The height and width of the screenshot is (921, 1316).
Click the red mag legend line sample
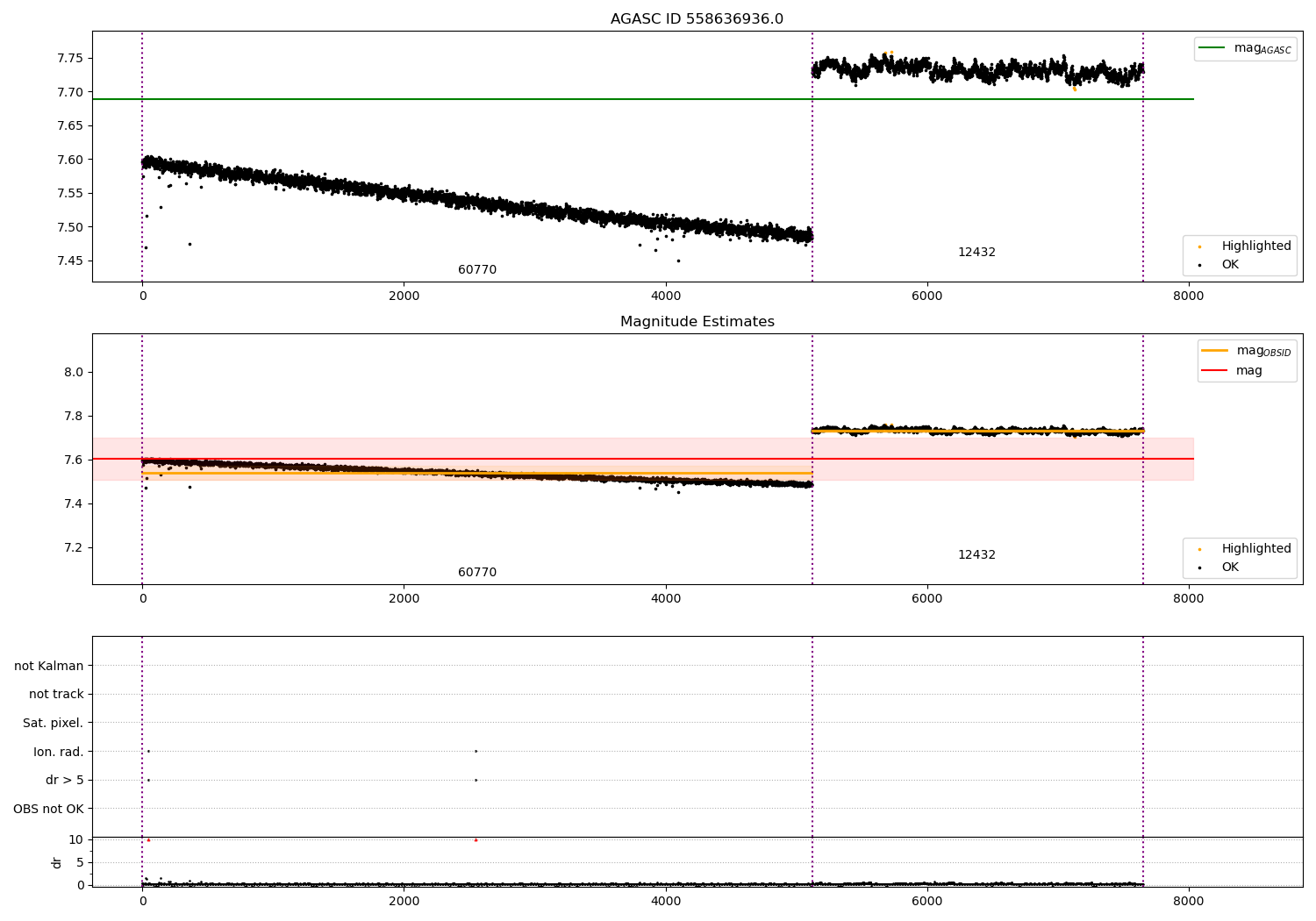tap(1214, 371)
